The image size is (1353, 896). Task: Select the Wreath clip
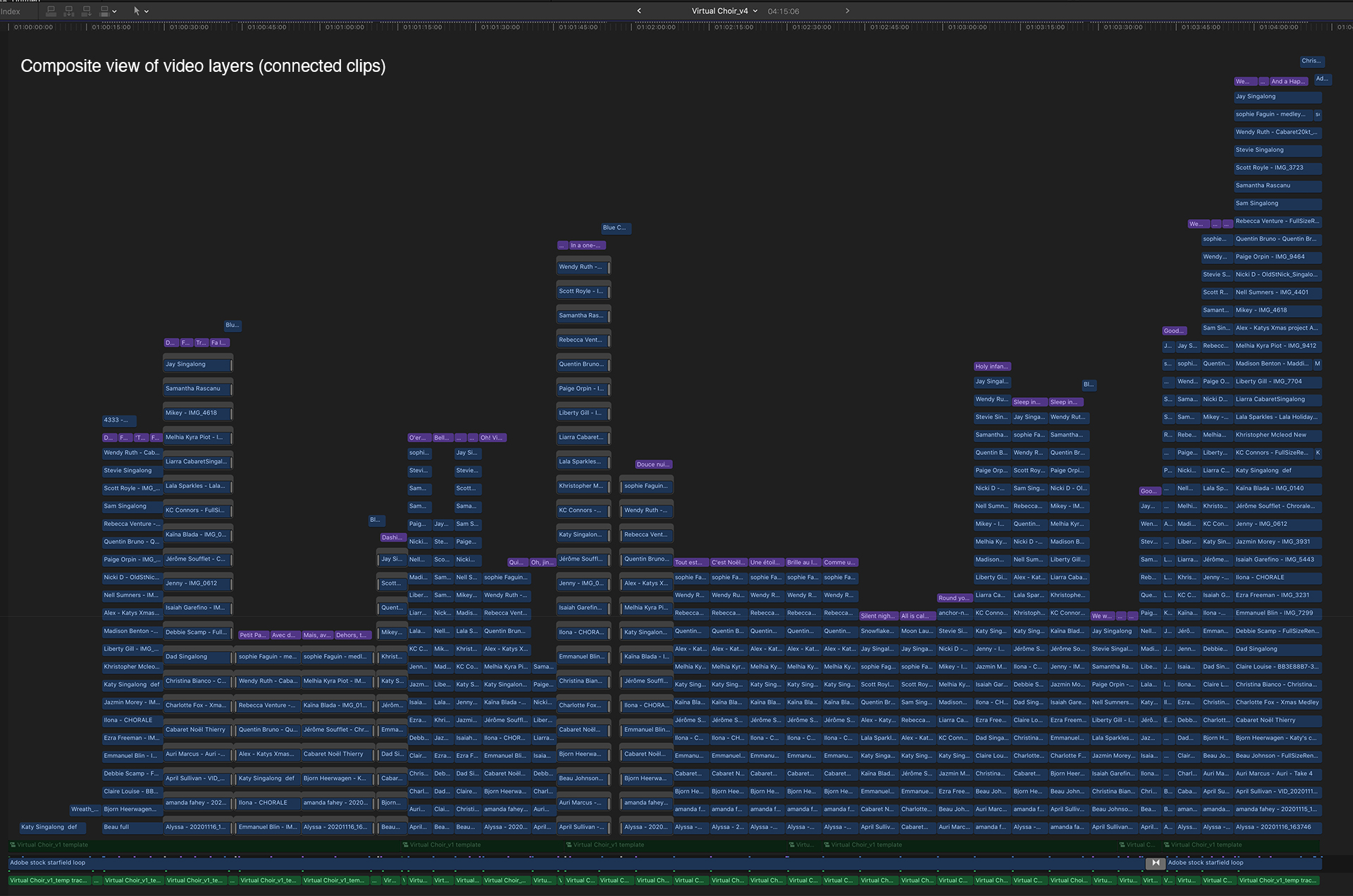click(x=84, y=809)
